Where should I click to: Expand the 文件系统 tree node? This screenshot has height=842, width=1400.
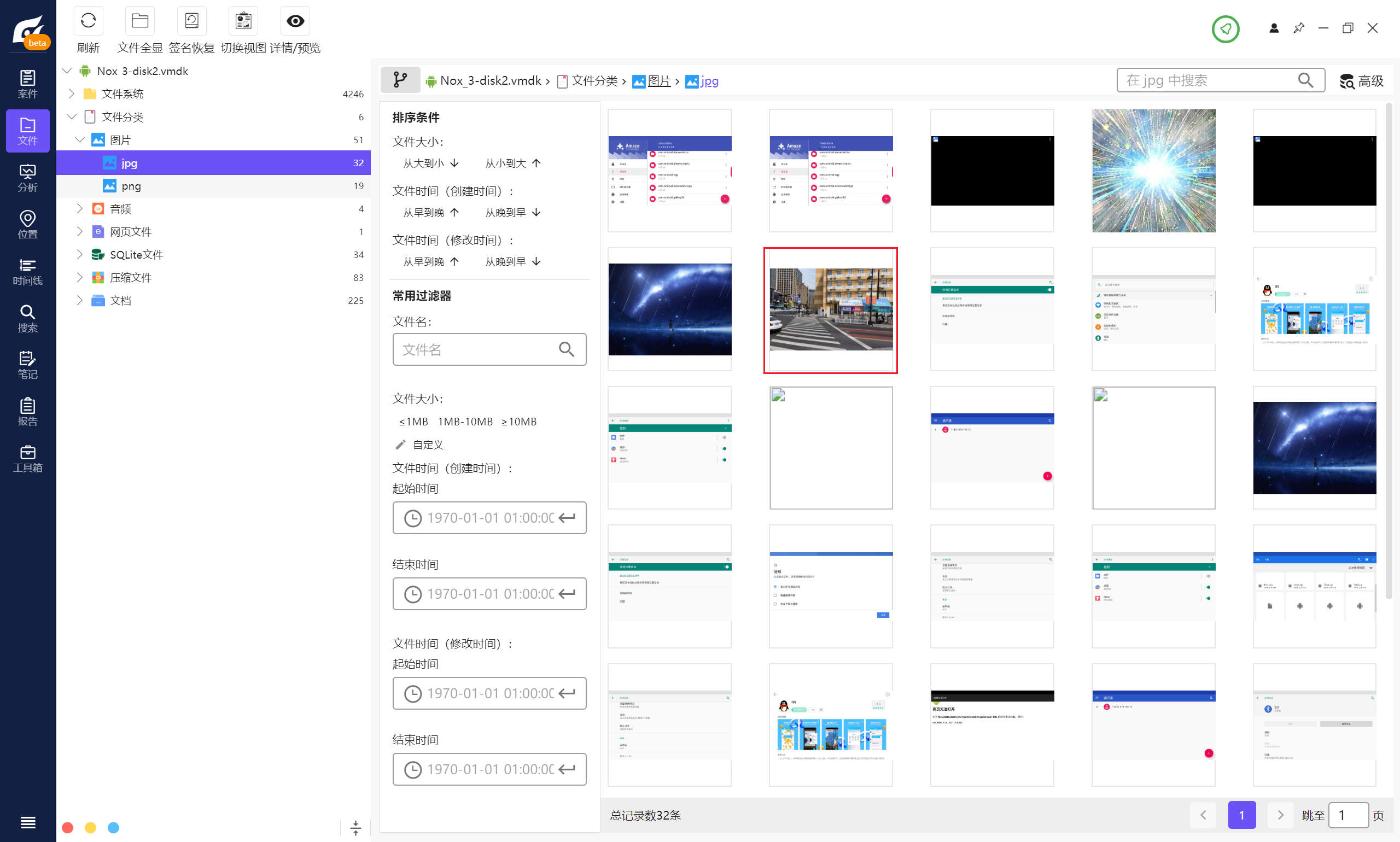point(72,93)
